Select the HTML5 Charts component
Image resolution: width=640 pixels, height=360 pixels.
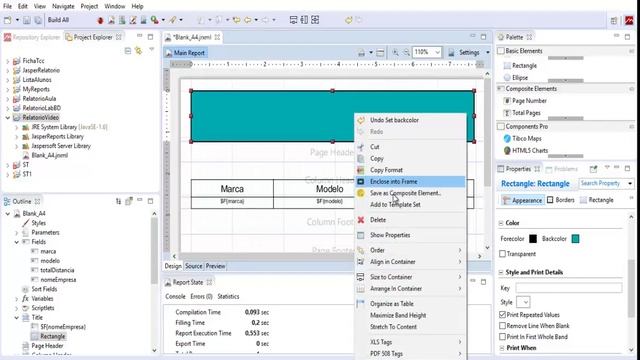tap(526, 151)
